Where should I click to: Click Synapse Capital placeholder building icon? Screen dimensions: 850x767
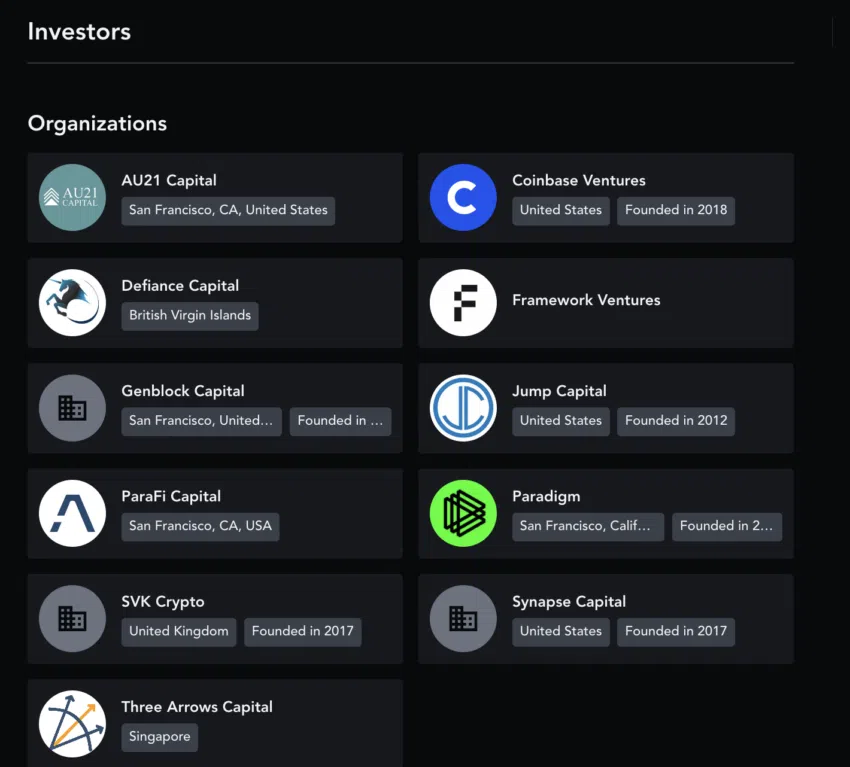pyautogui.click(x=463, y=618)
